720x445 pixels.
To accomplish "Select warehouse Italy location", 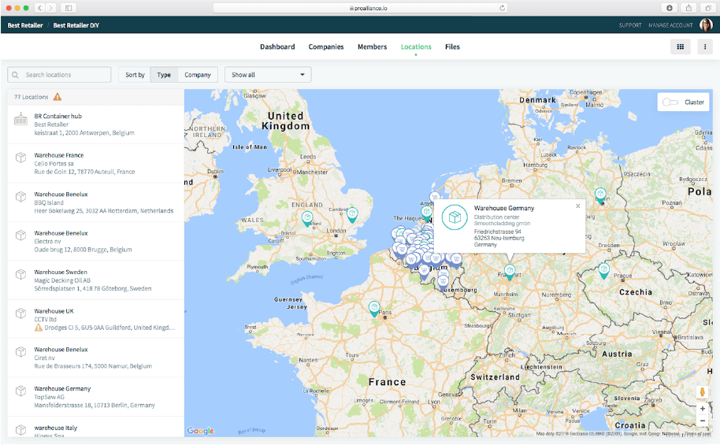I will click(96, 427).
